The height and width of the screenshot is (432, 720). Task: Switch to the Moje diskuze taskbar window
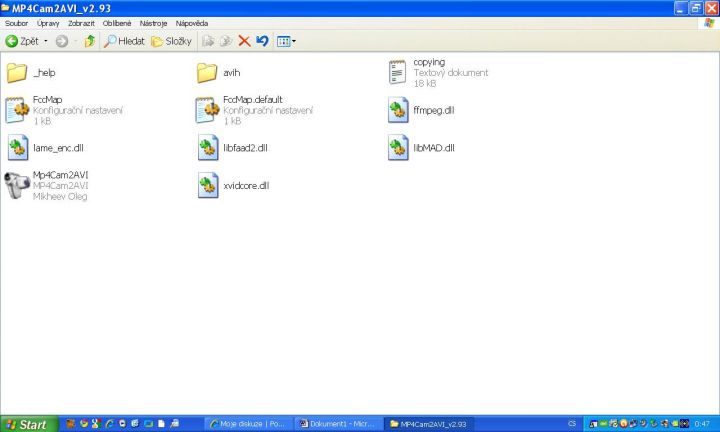point(247,424)
